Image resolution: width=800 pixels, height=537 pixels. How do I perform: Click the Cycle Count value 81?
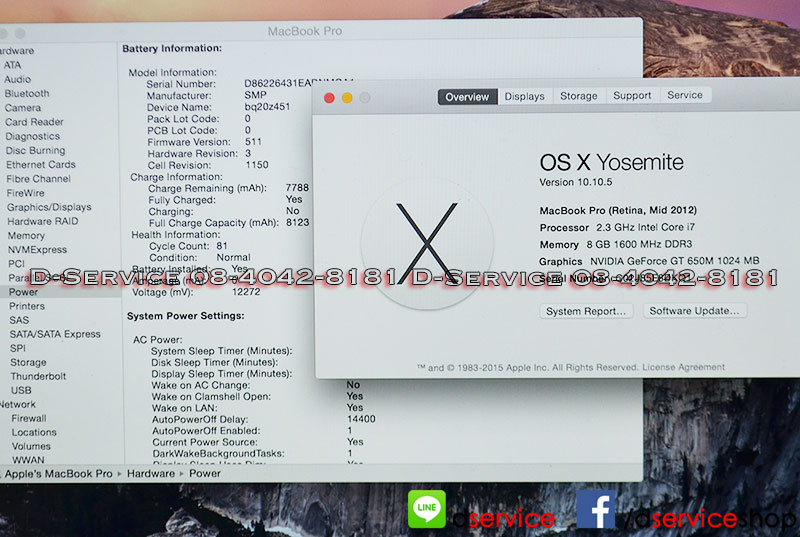coord(221,246)
